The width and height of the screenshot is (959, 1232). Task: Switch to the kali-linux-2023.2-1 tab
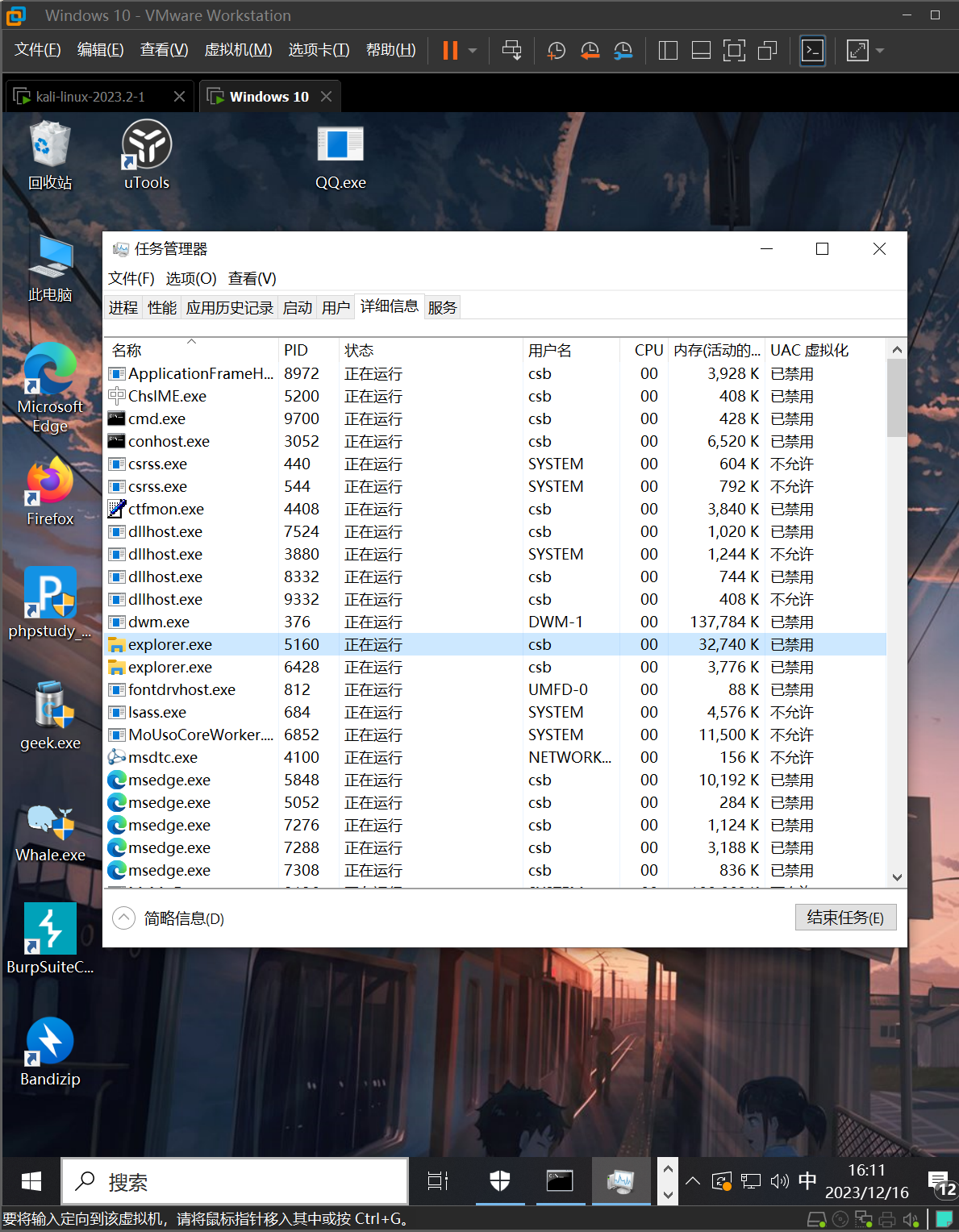[90, 97]
